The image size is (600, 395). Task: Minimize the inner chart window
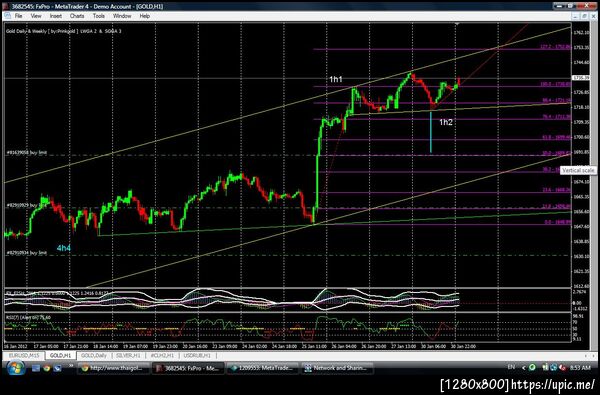tap(576, 16)
